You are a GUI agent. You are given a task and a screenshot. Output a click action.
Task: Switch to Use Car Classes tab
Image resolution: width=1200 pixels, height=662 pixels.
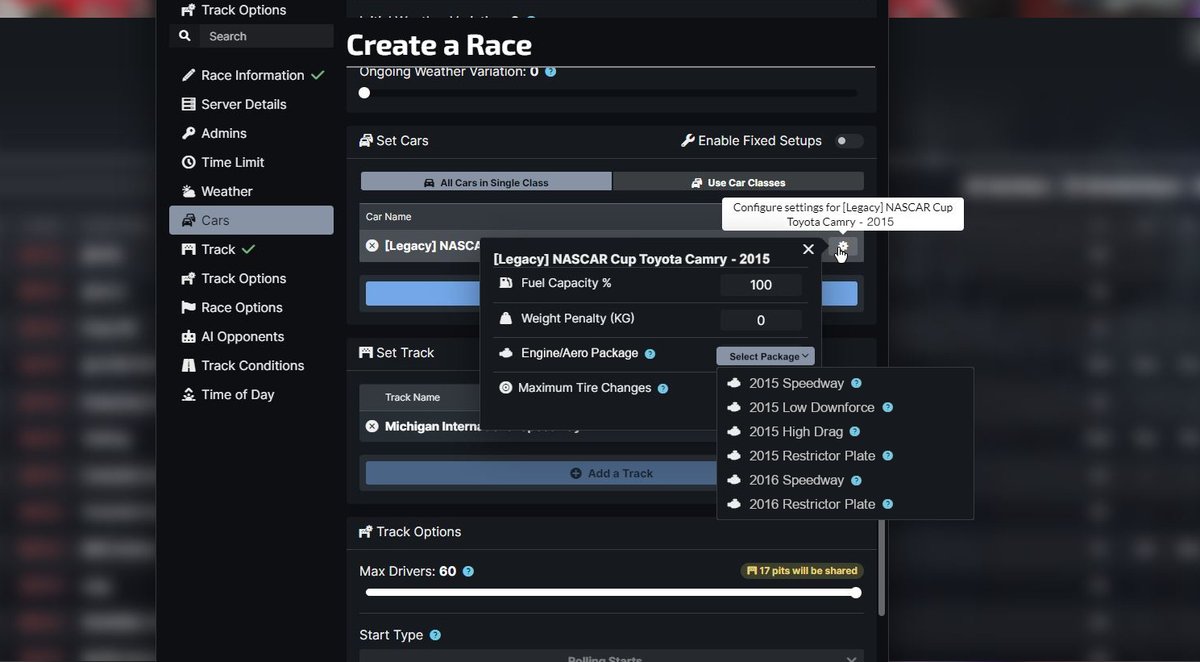738,182
